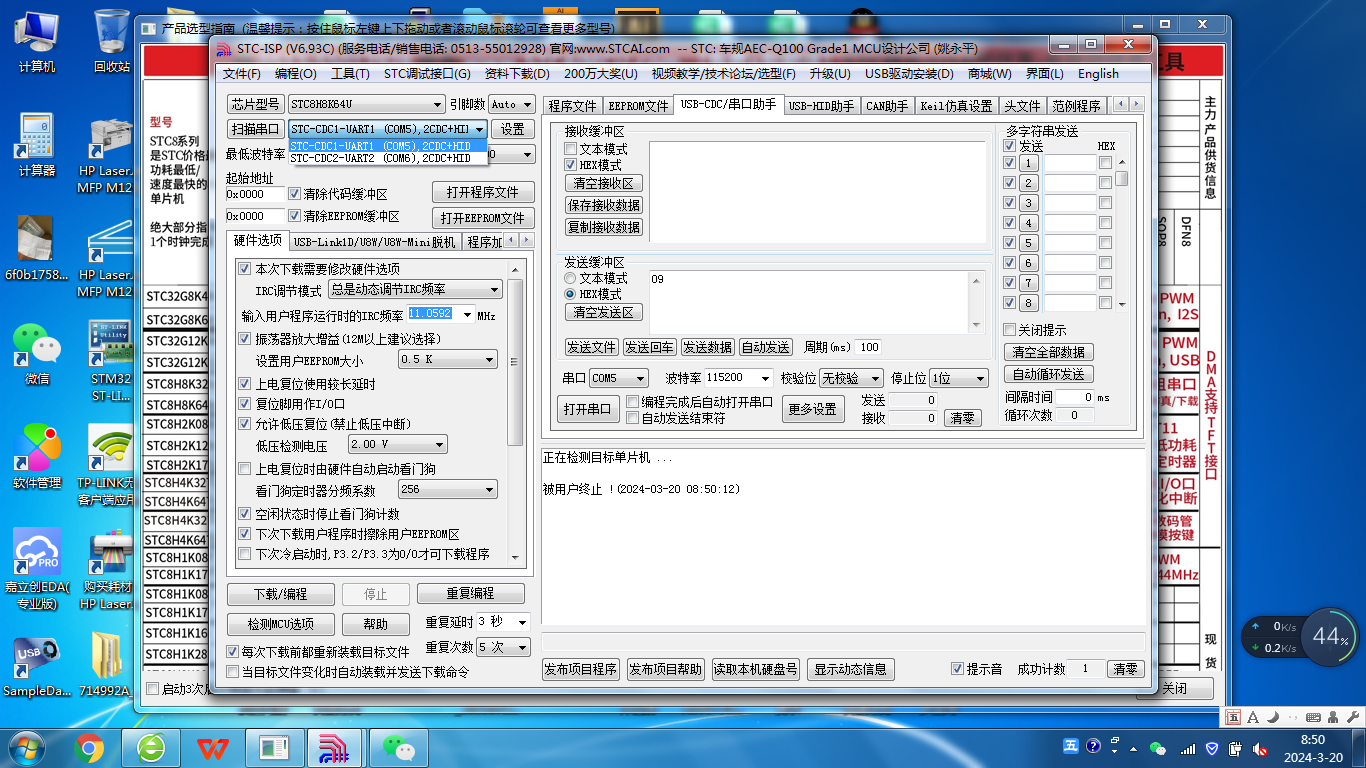Toggle 本次下载需要修改硬件选项 checkbox
This screenshot has height=768, width=1366.
pos(244,269)
